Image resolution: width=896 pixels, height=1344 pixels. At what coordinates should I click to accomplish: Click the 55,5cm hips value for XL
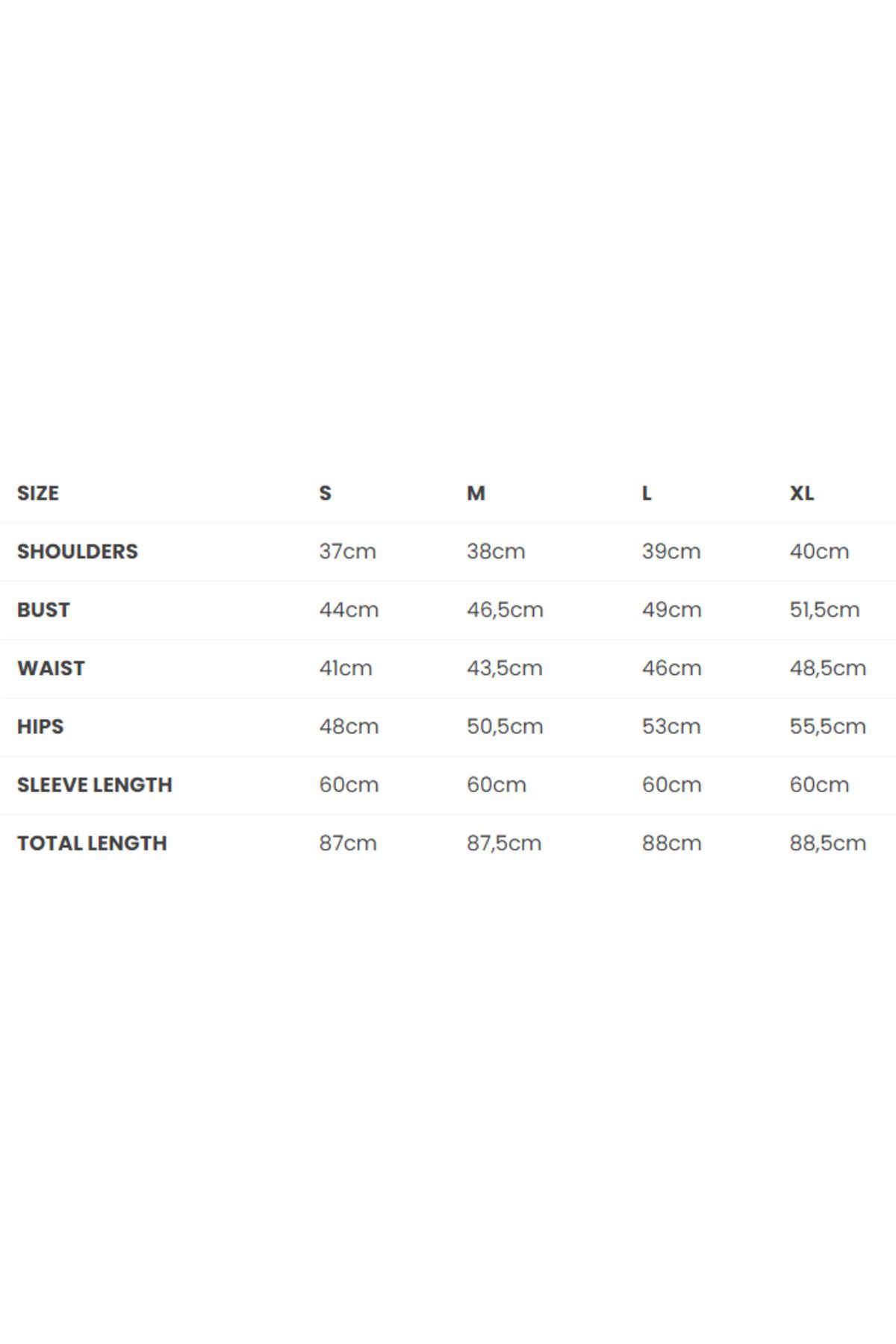[828, 727]
